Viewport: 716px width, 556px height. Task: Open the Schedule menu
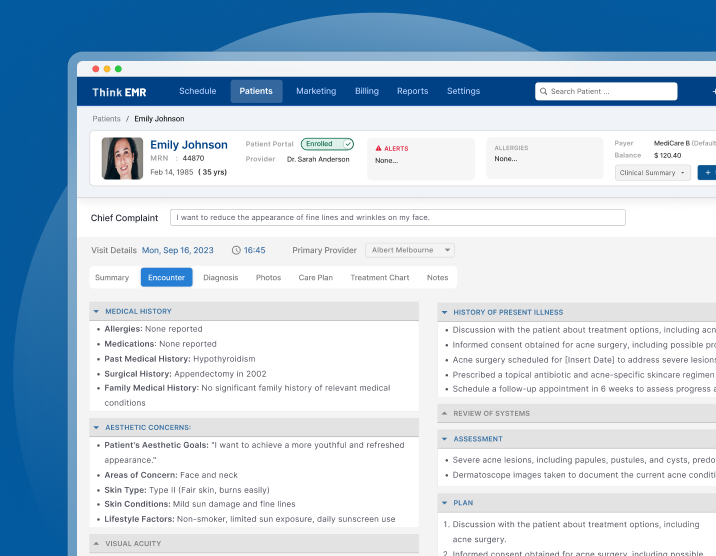[197, 91]
